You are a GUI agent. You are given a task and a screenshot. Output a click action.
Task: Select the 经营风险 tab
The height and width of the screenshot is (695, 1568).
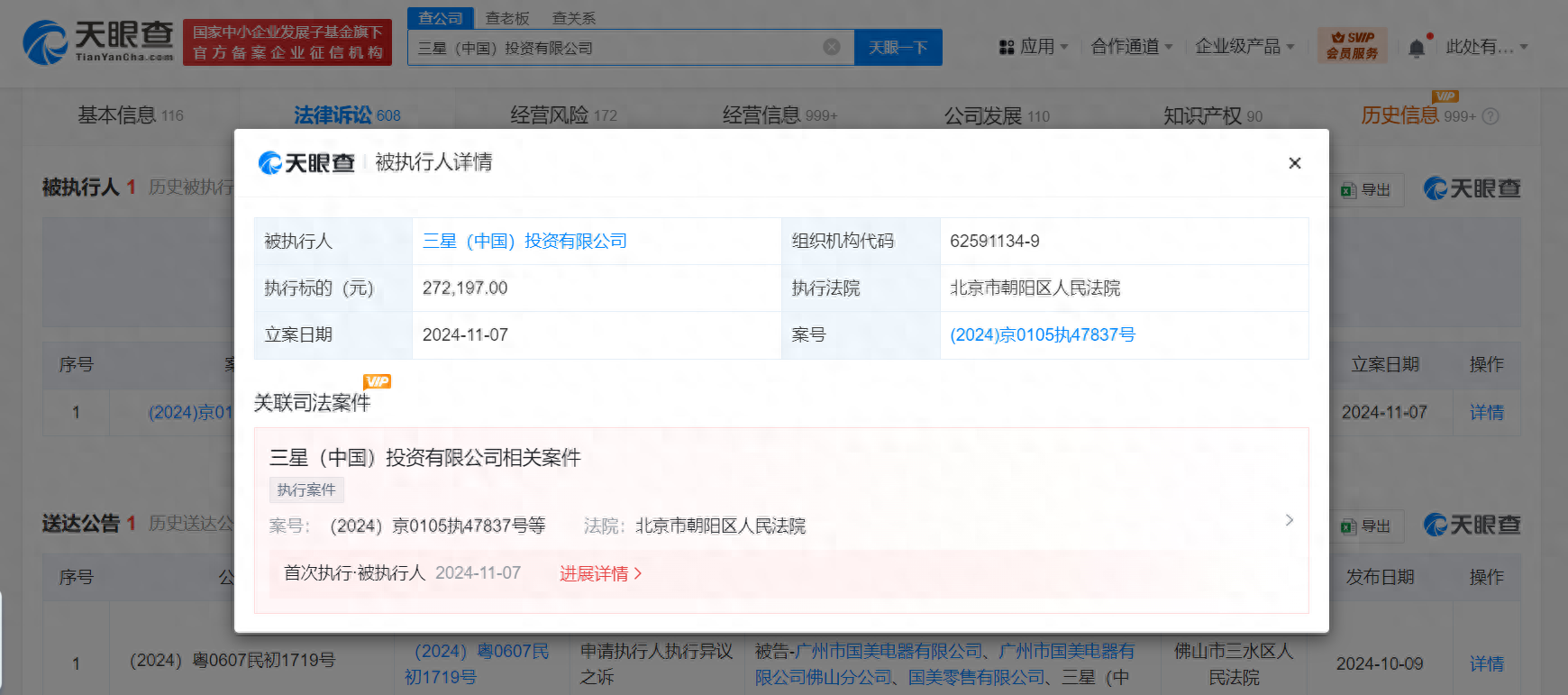click(563, 115)
